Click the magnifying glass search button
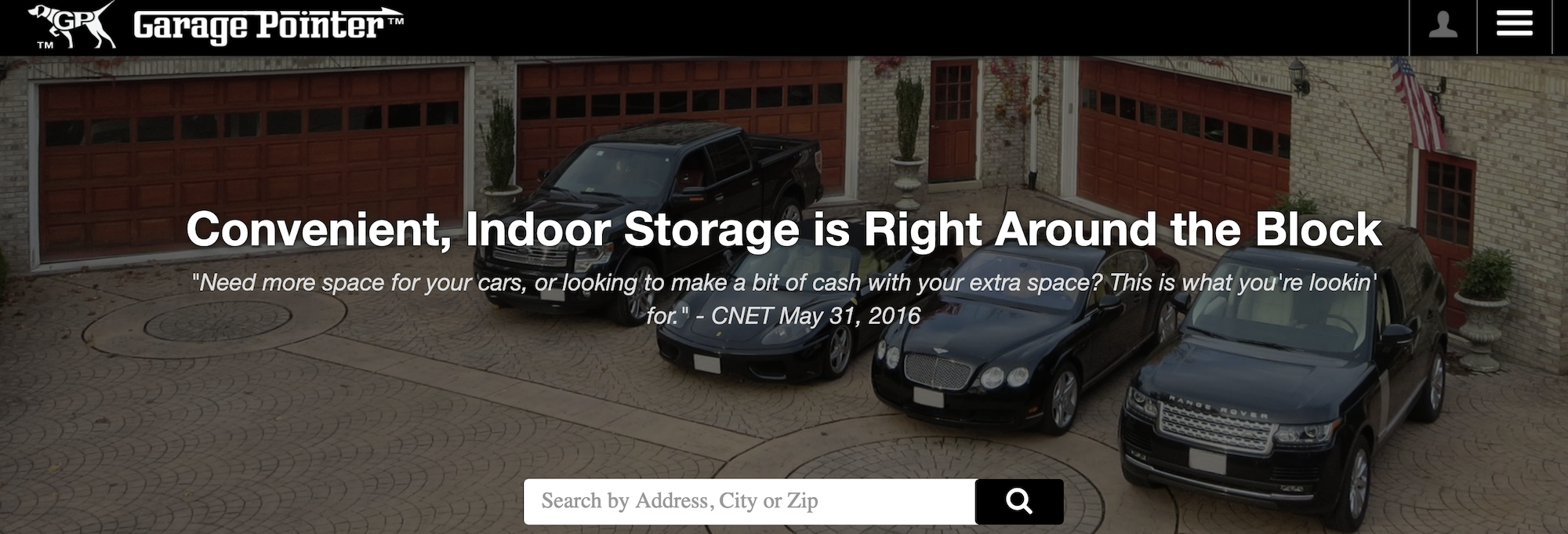The width and height of the screenshot is (1568, 534). click(x=1019, y=501)
